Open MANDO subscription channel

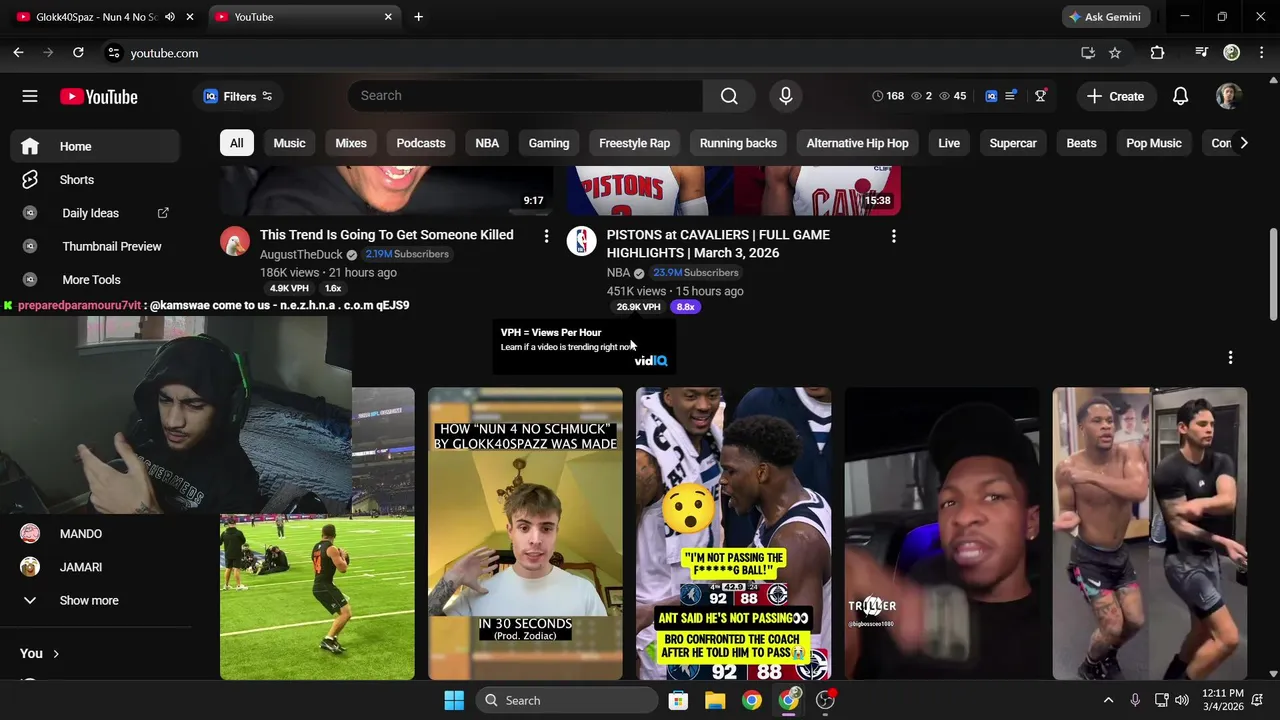[97, 534]
